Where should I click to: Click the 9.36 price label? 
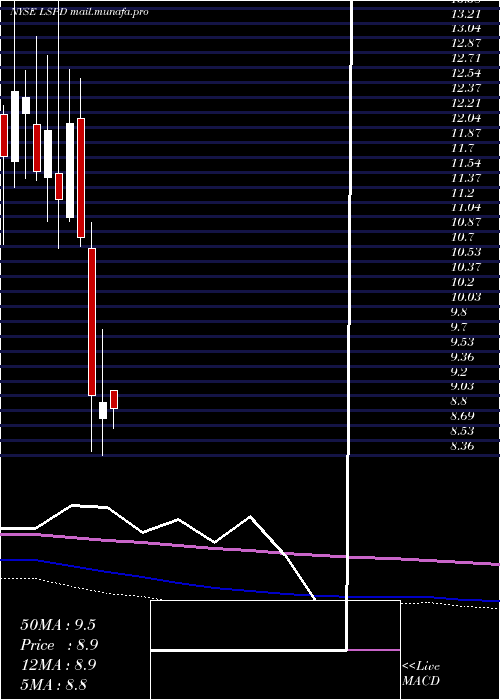462,357
